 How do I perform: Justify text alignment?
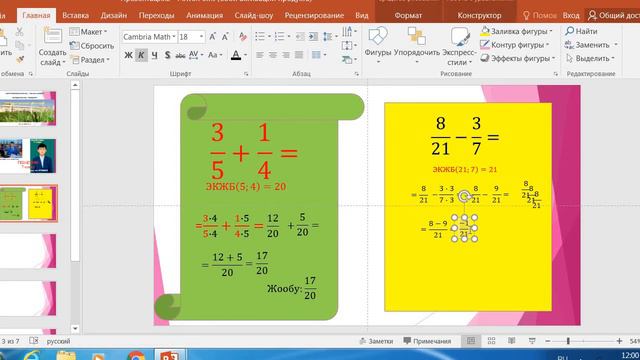pyautogui.click(x=299, y=55)
